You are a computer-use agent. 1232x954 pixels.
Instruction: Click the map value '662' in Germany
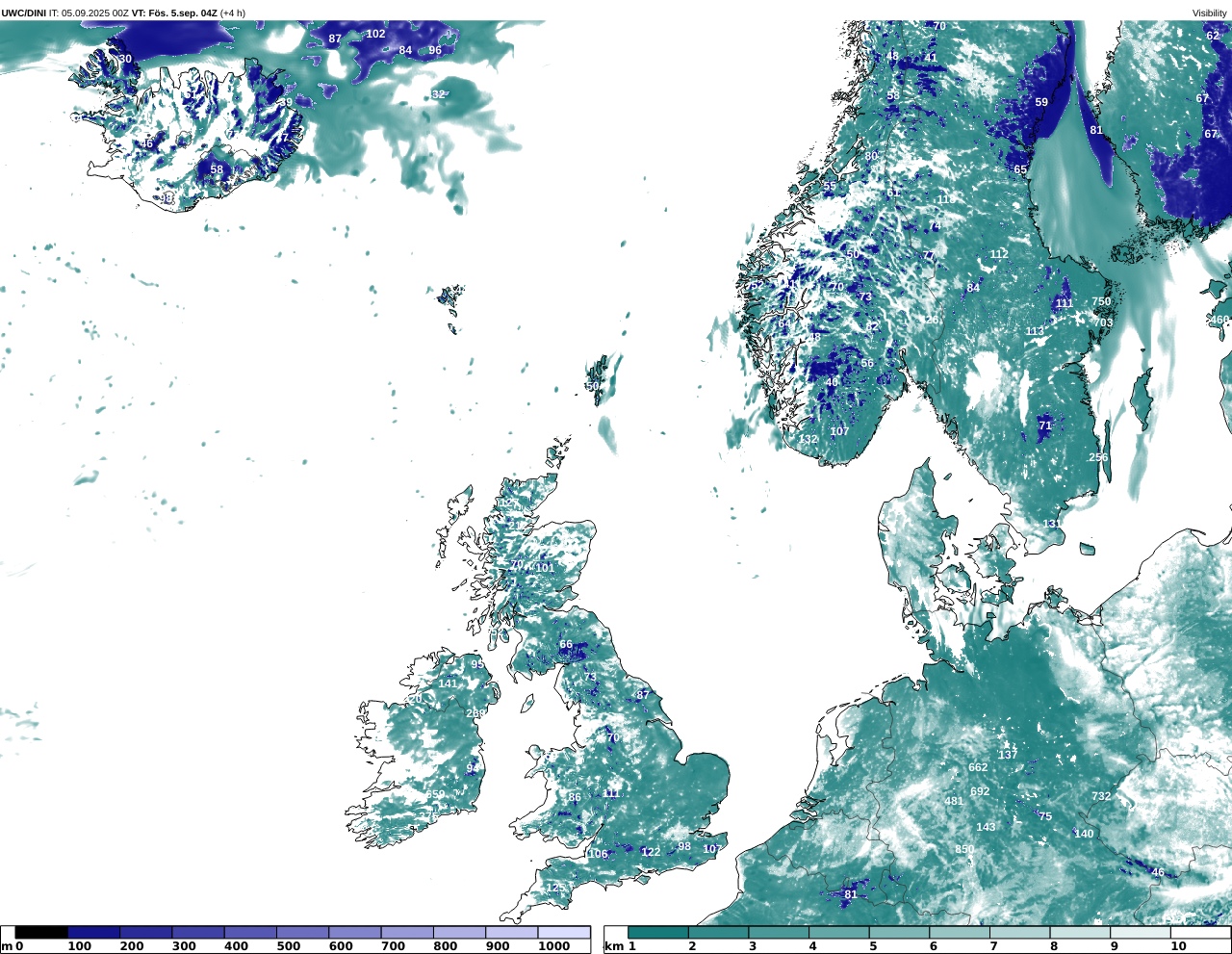click(978, 767)
